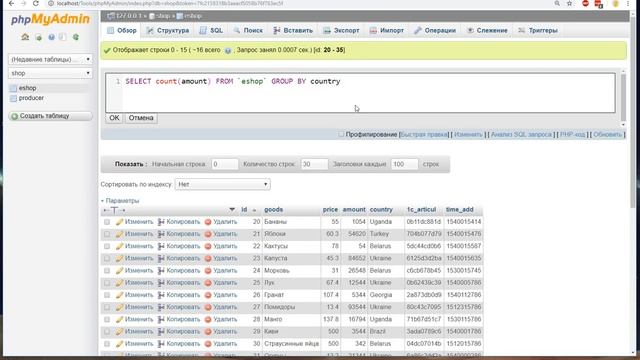Click the sidebar logout icon
This screenshot has width=640, height=360.
(x=38, y=38)
